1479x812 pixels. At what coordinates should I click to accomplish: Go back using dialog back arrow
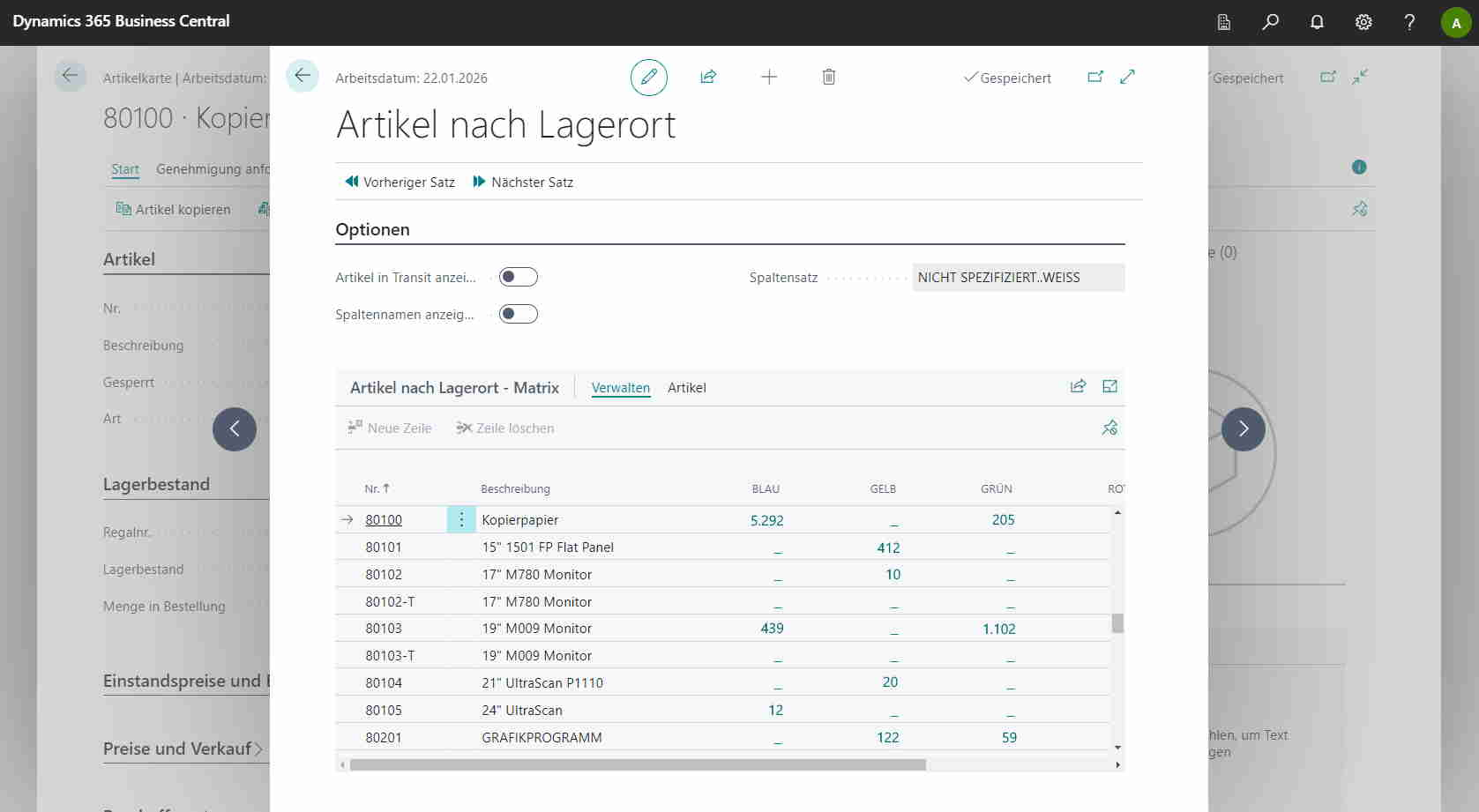(x=303, y=76)
